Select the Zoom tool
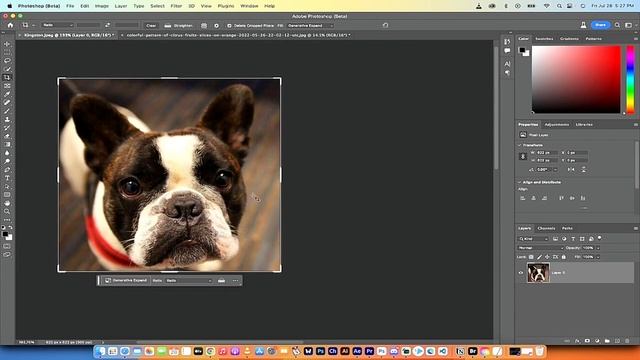Image resolution: width=640 pixels, height=360 pixels. [x=7, y=211]
